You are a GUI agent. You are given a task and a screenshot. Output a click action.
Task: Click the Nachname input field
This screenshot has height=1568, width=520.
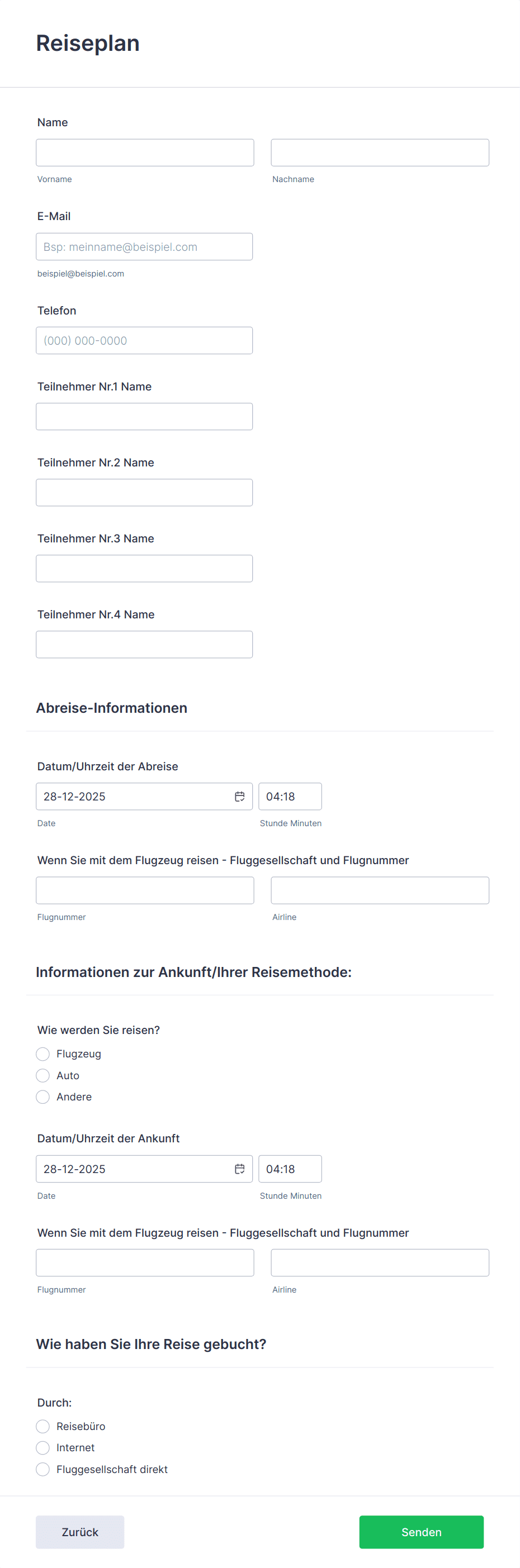pos(379,151)
